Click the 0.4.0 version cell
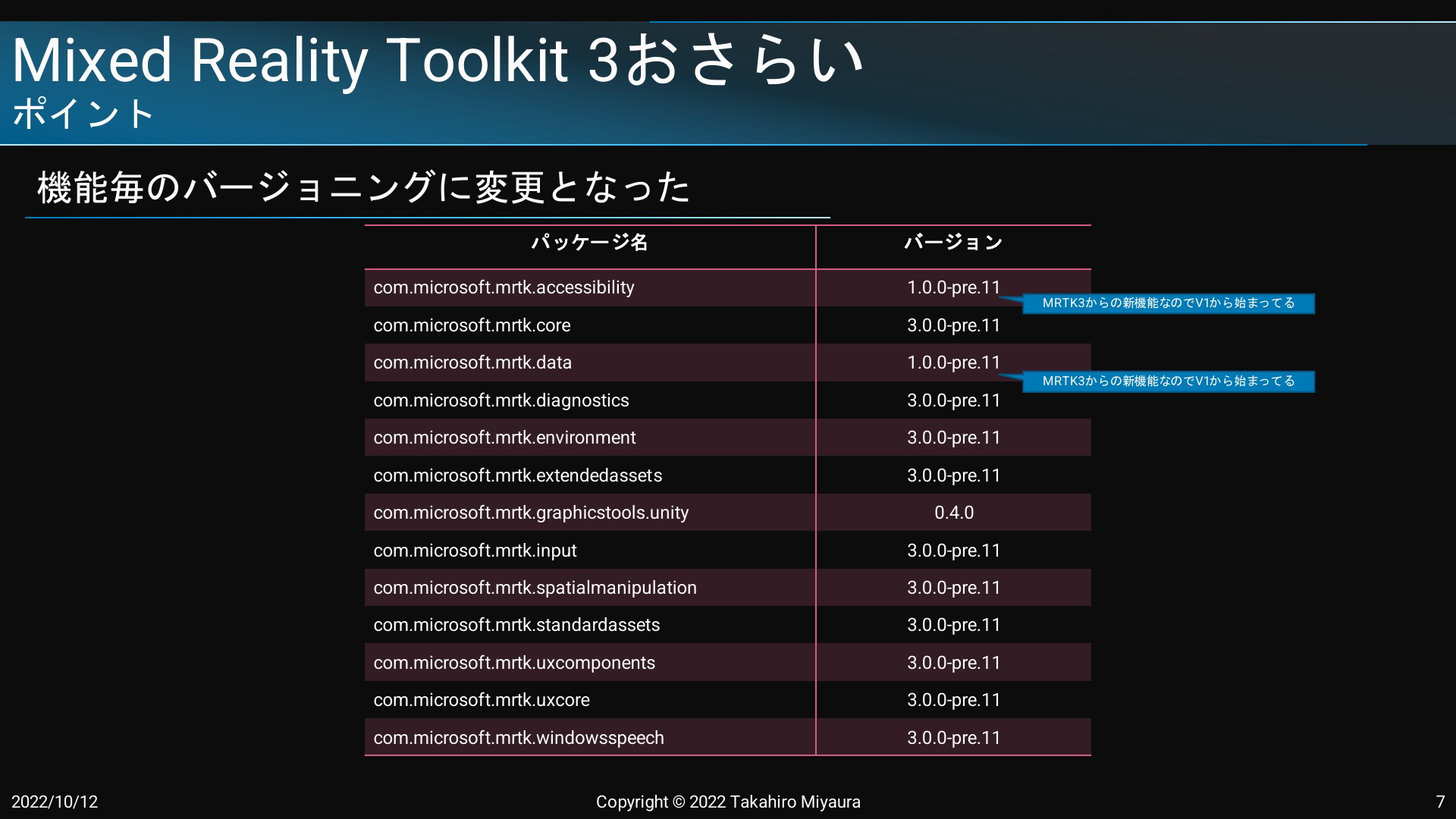Image resolution: width=1456 pixels, height=819 pixels. pyautogui.click(x=953, y=513)
